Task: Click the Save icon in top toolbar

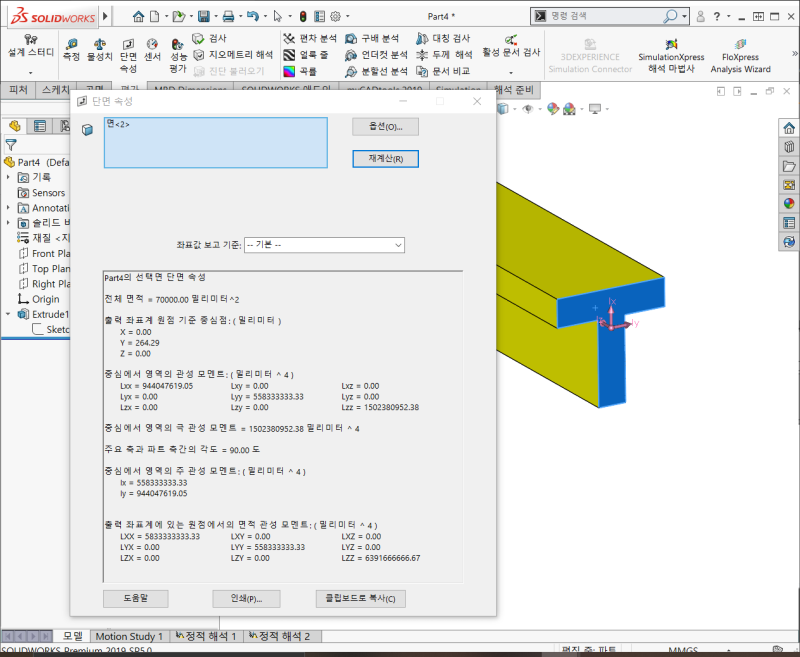Action: click(x=204, y=16)
